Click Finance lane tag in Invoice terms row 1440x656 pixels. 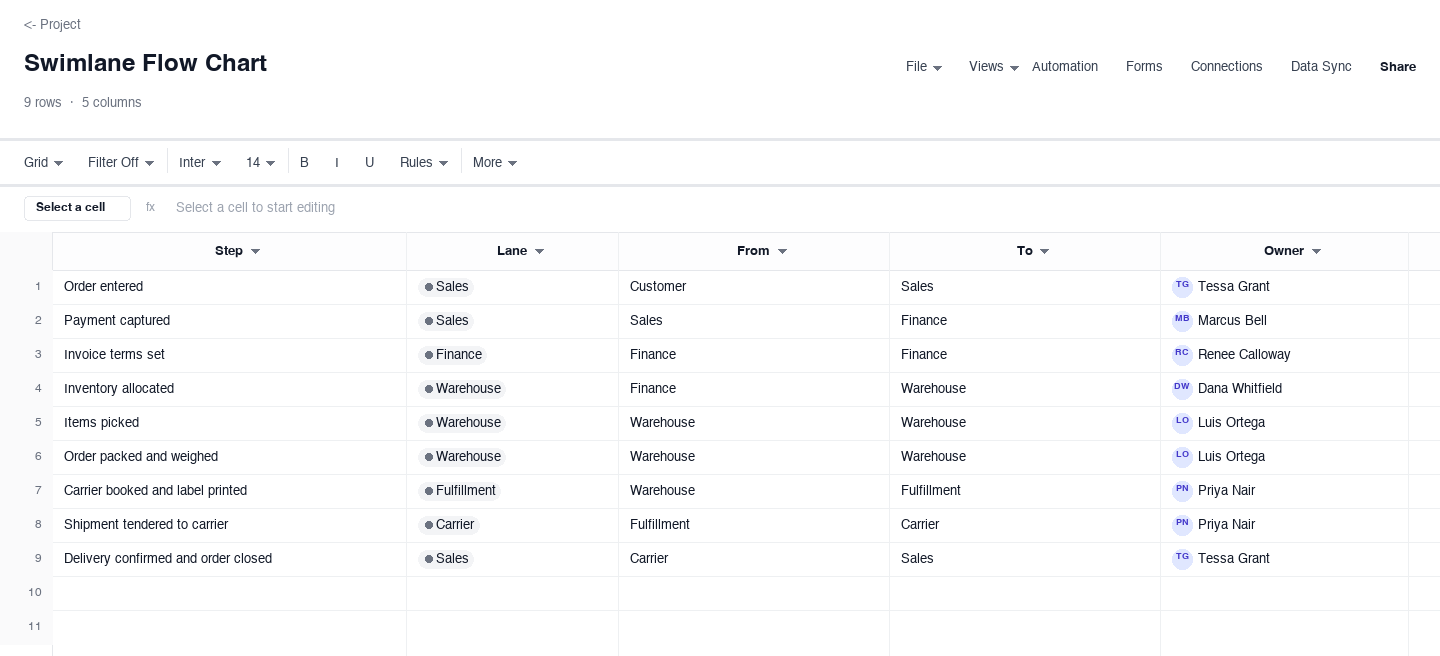click(x=453, y=355)
